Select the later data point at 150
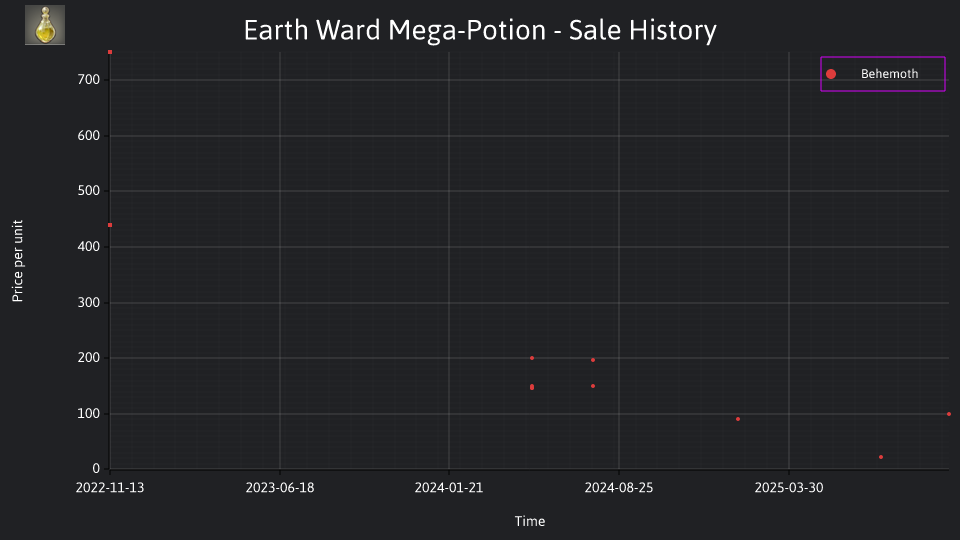 [x=593, y=386]
